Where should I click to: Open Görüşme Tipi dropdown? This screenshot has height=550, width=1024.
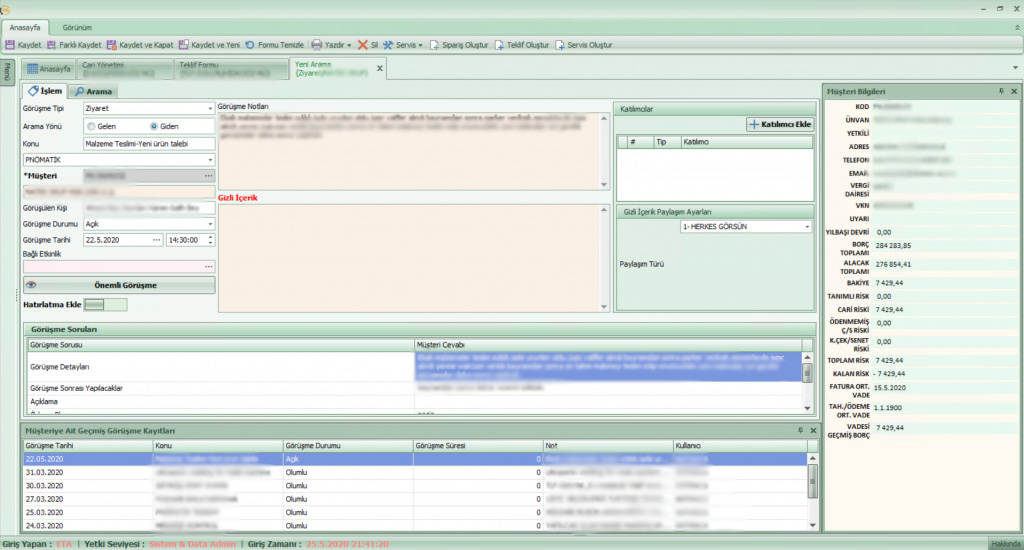click(x=210, y=108)
